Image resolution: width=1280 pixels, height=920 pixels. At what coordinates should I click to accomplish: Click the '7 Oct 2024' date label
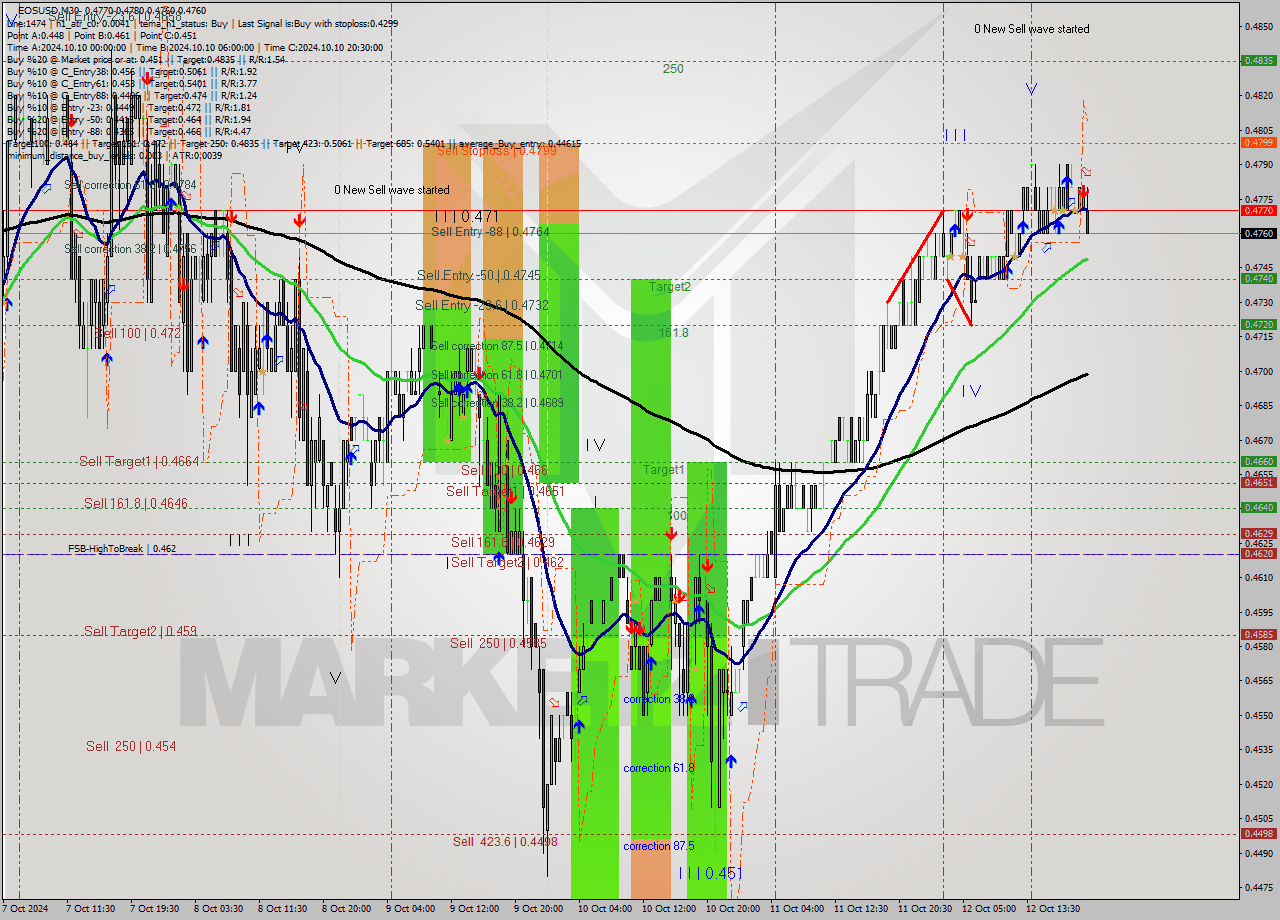(x=24, y=909)
